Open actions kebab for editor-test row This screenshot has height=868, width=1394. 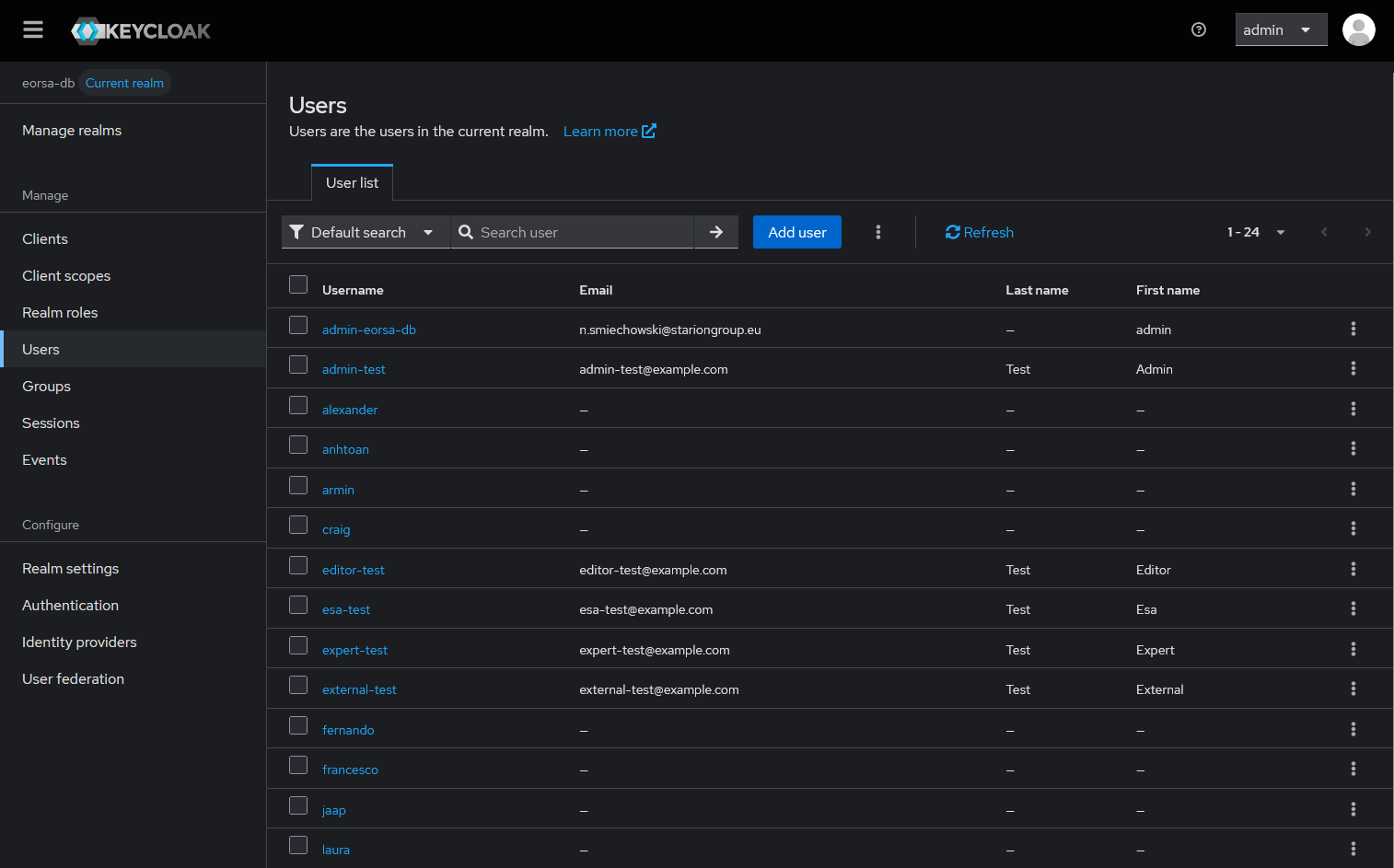1353,569
